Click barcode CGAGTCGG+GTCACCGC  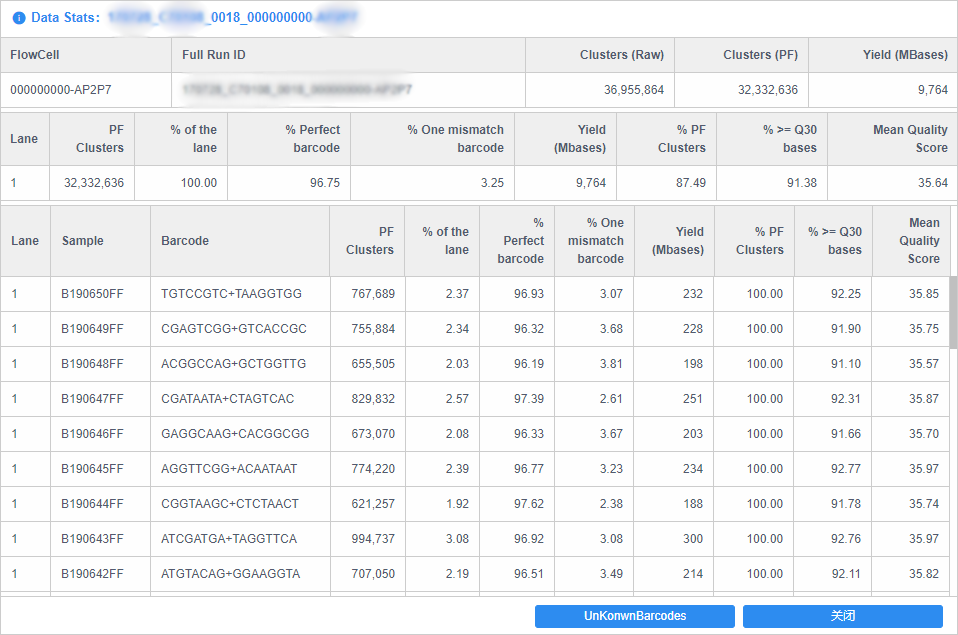point(234,329)
